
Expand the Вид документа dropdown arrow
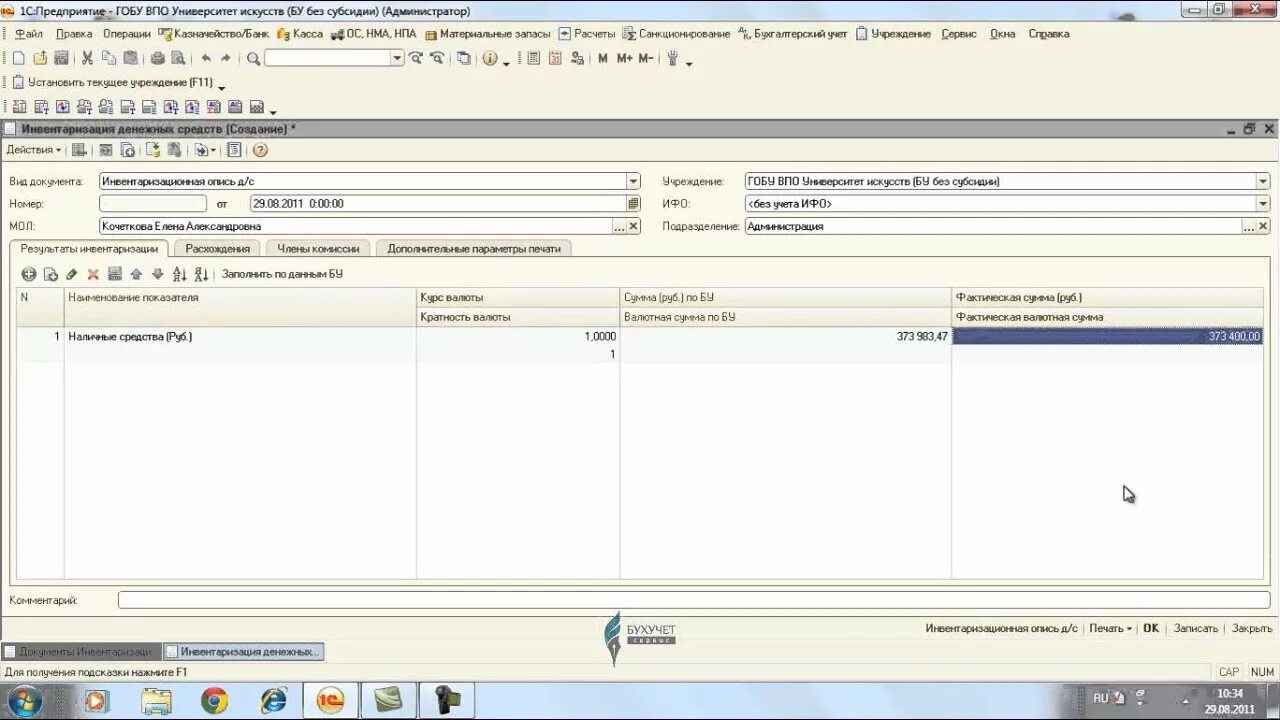click(x=633, y=181)
